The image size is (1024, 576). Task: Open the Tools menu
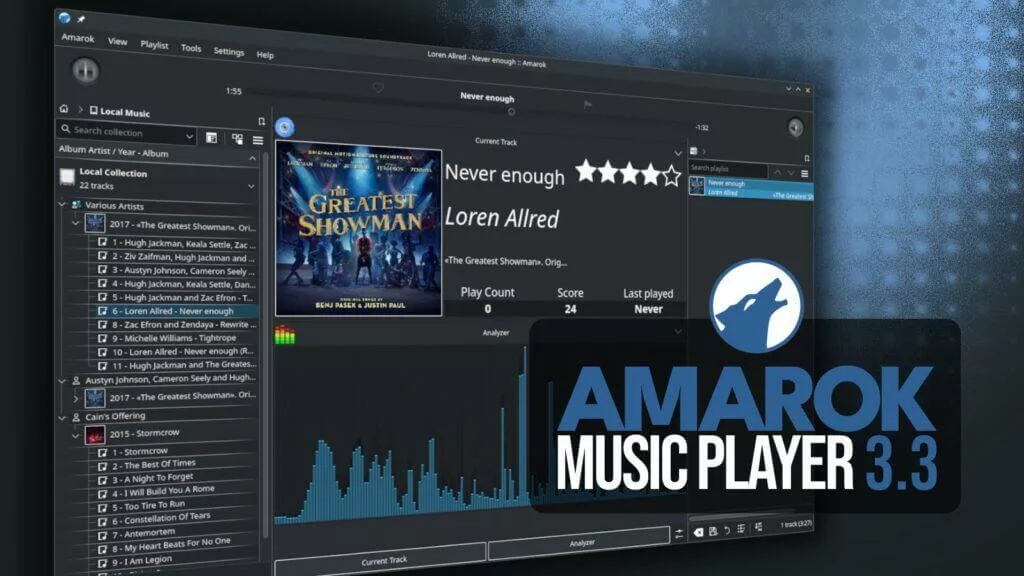pyautogui.click(x=191, y=48)
